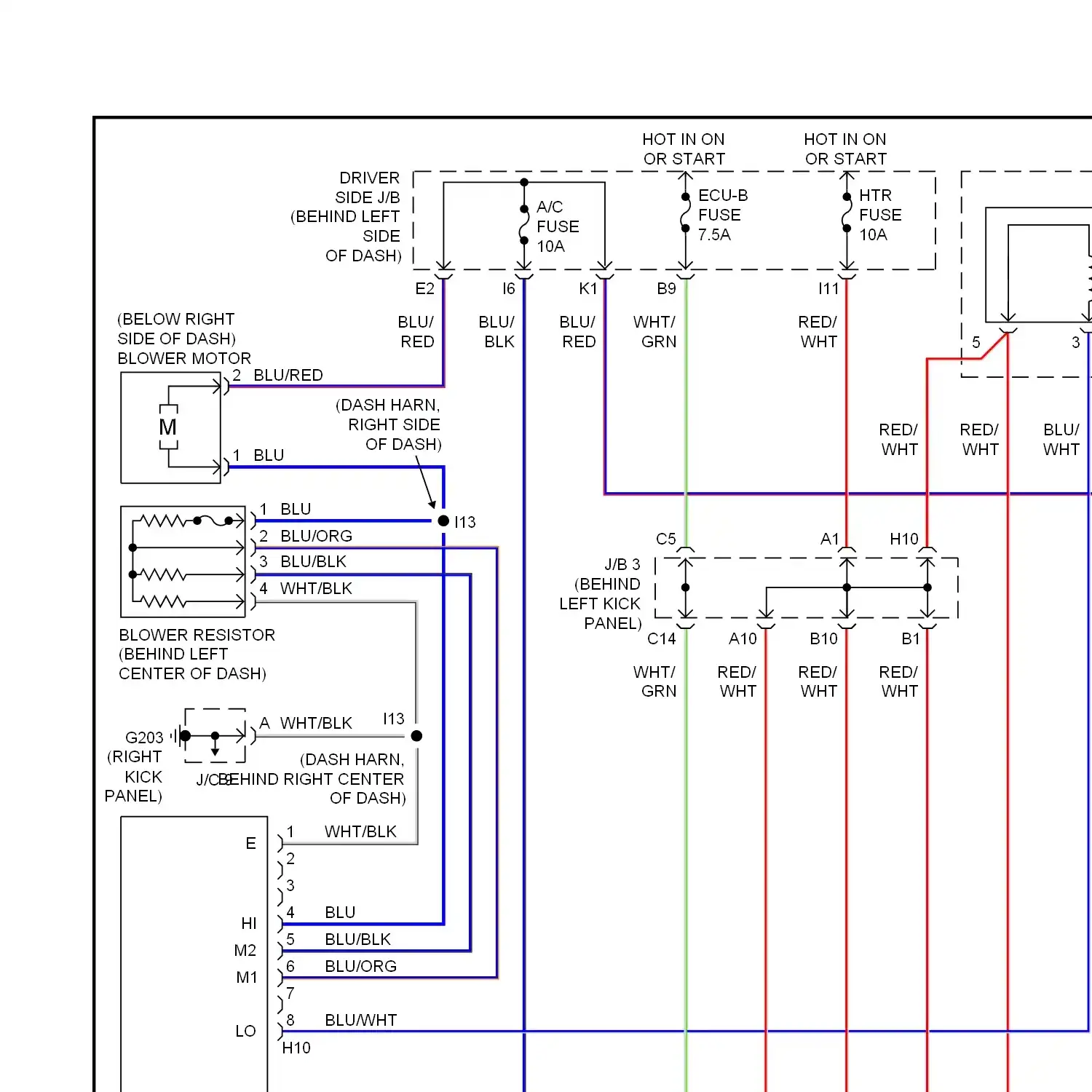The width and height of the screenshot is (1092, 1092).
Task: Select connector label B10
Action: 824,638
